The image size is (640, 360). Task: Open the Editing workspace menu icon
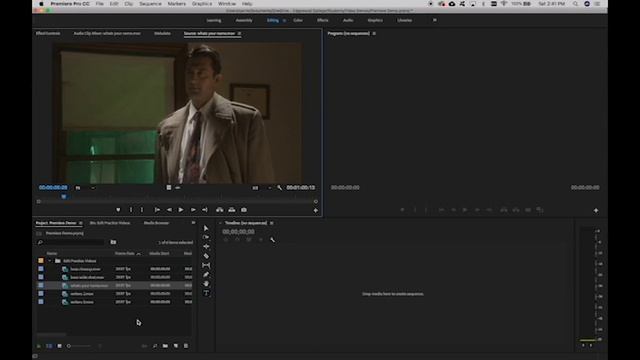coord(284,20)
